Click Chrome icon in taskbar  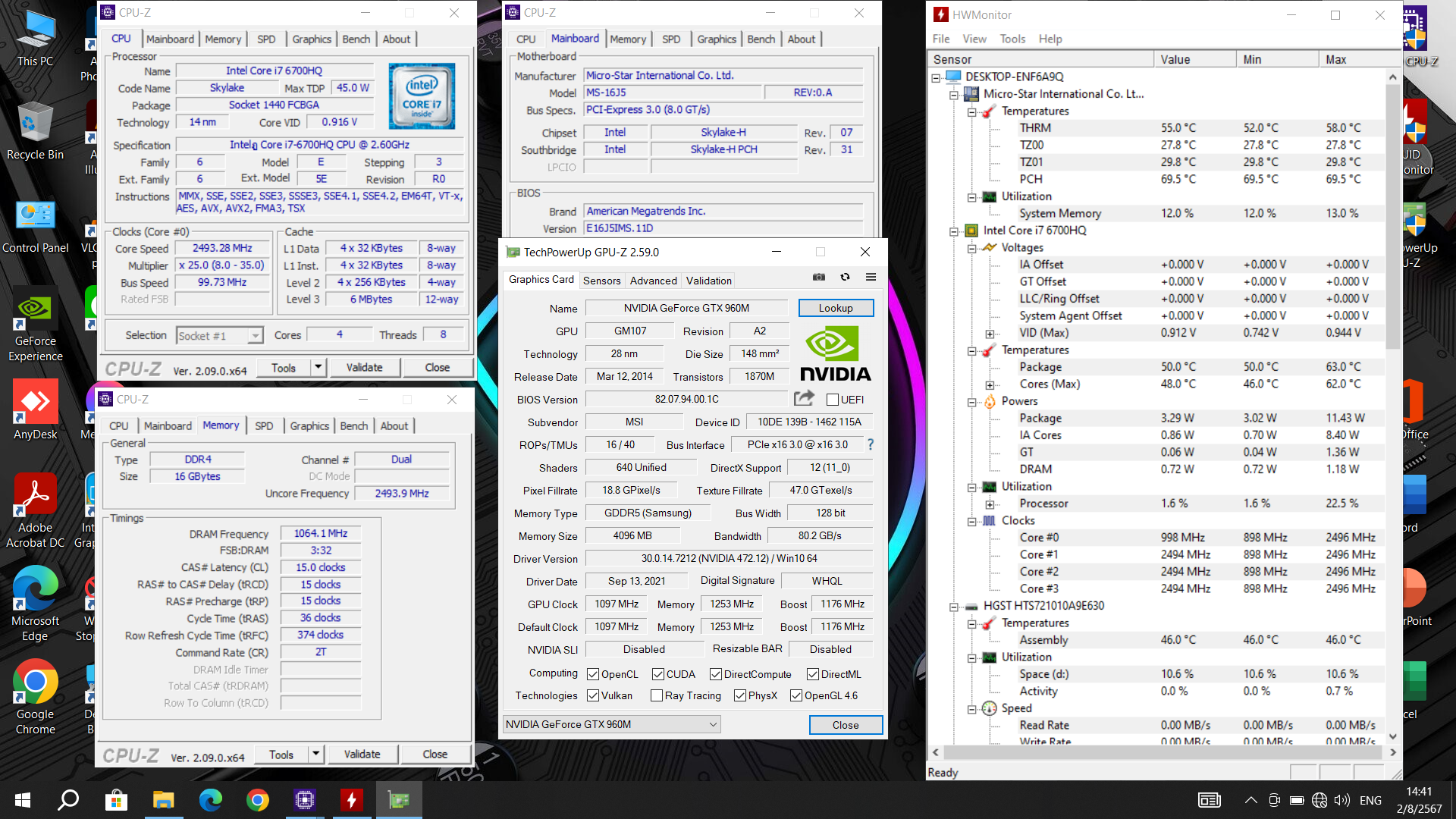[257, 800]
